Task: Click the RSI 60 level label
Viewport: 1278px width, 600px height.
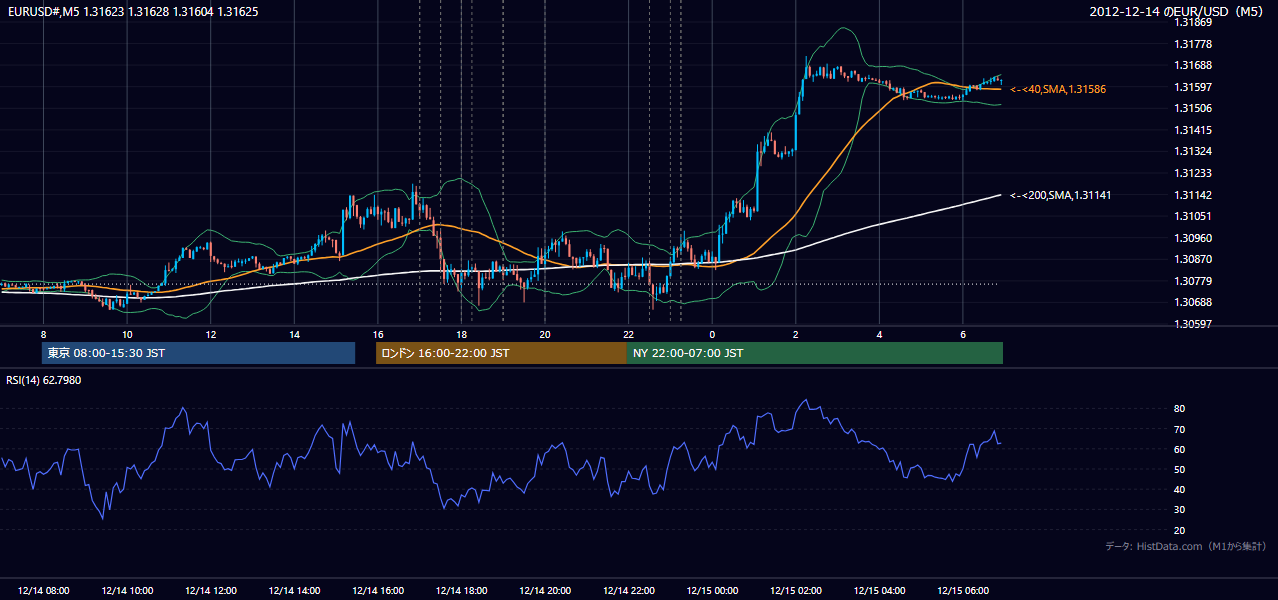Action: 1179,449
